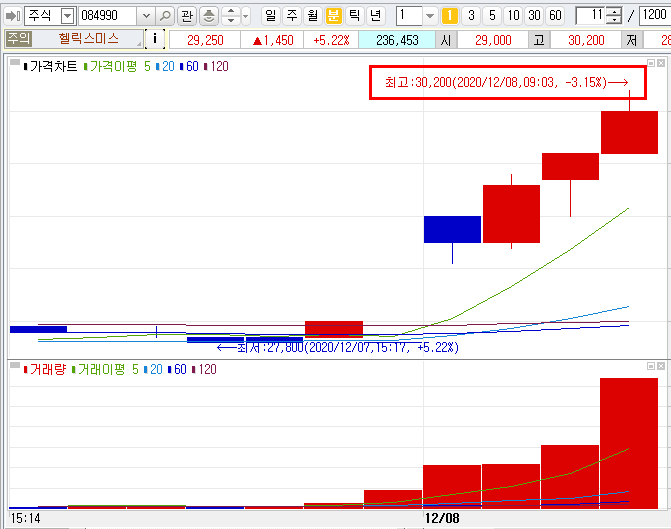Click the total count field showing 1200
This screenshot has width=671, height=529.
click(x=655, y=16)
